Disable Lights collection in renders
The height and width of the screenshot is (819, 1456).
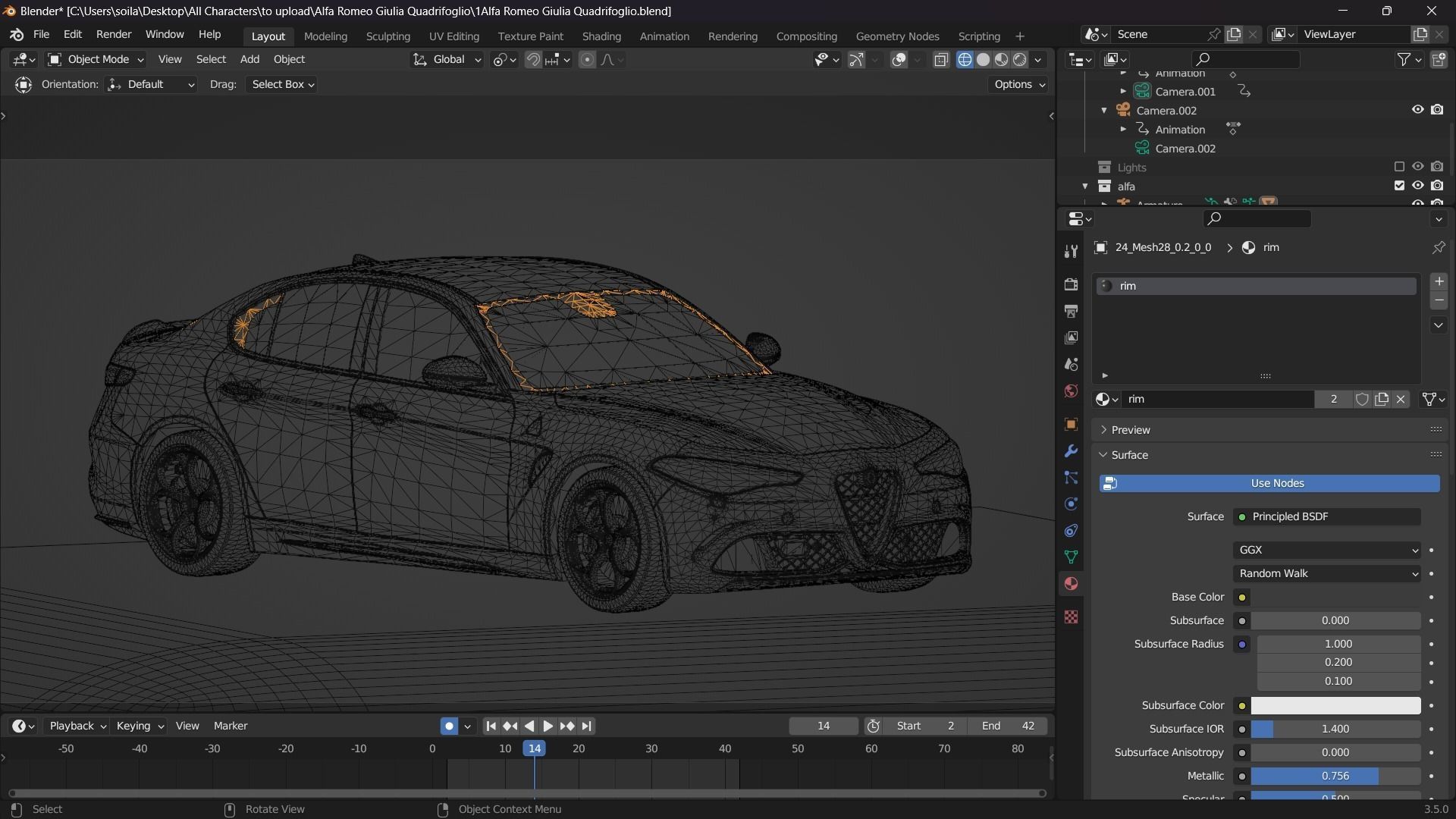1437,167
